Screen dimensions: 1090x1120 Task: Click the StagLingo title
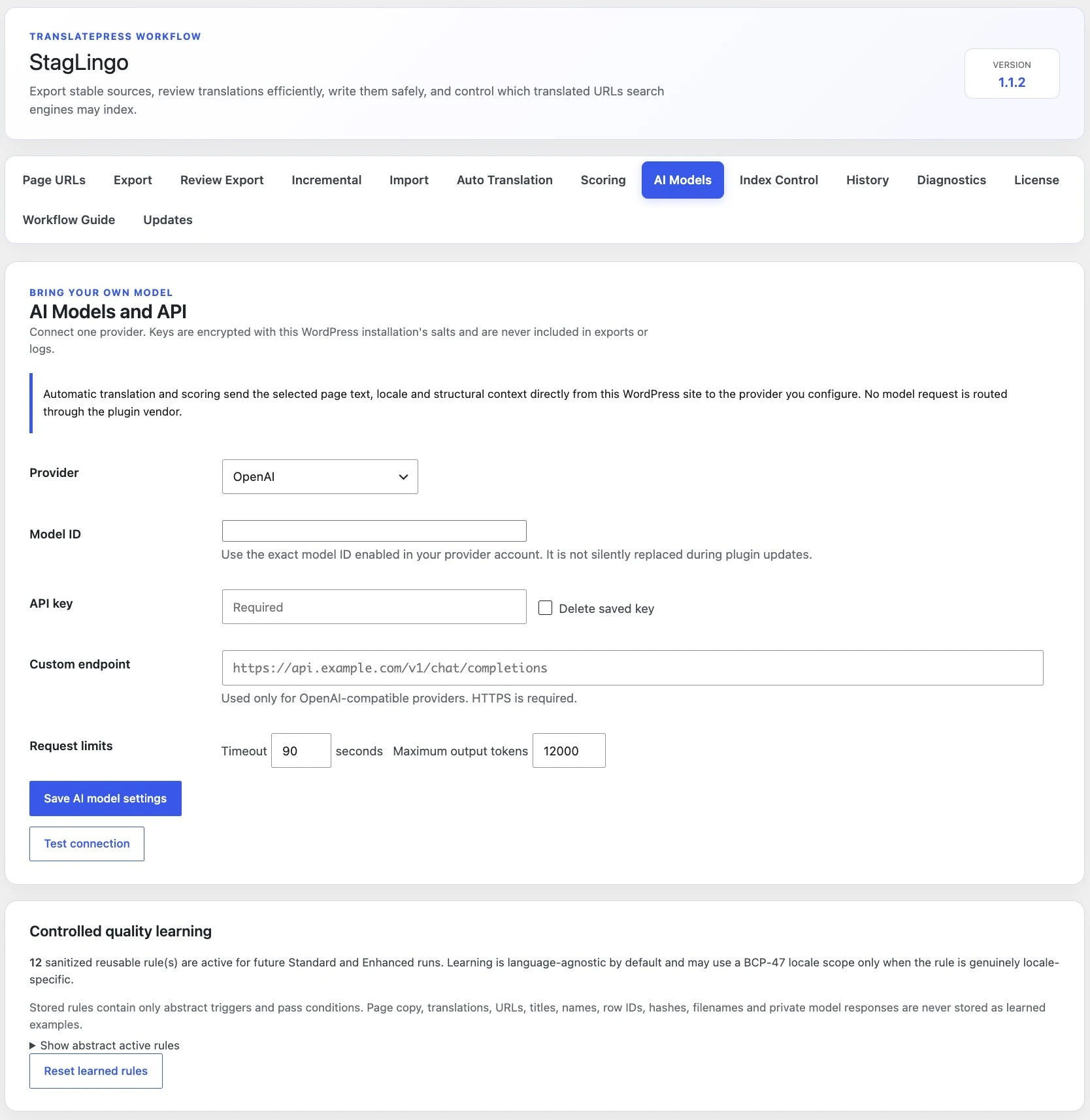tap(79, 62)
